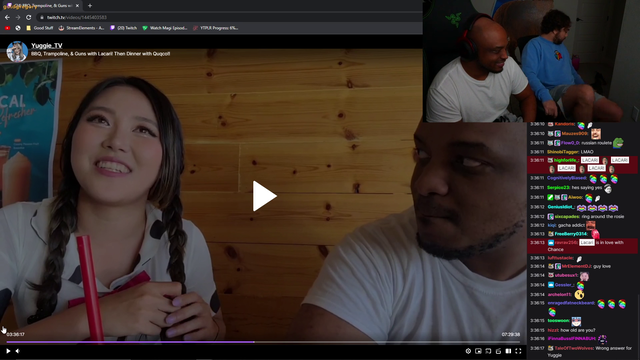Click the video seek bar progress
The width and height of the screenshot is (640, 360).
[263, 342]
